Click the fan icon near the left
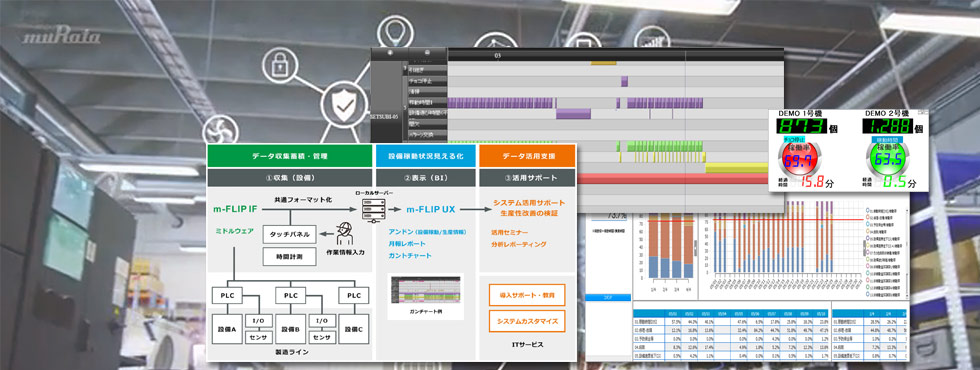 coord(221,129)
